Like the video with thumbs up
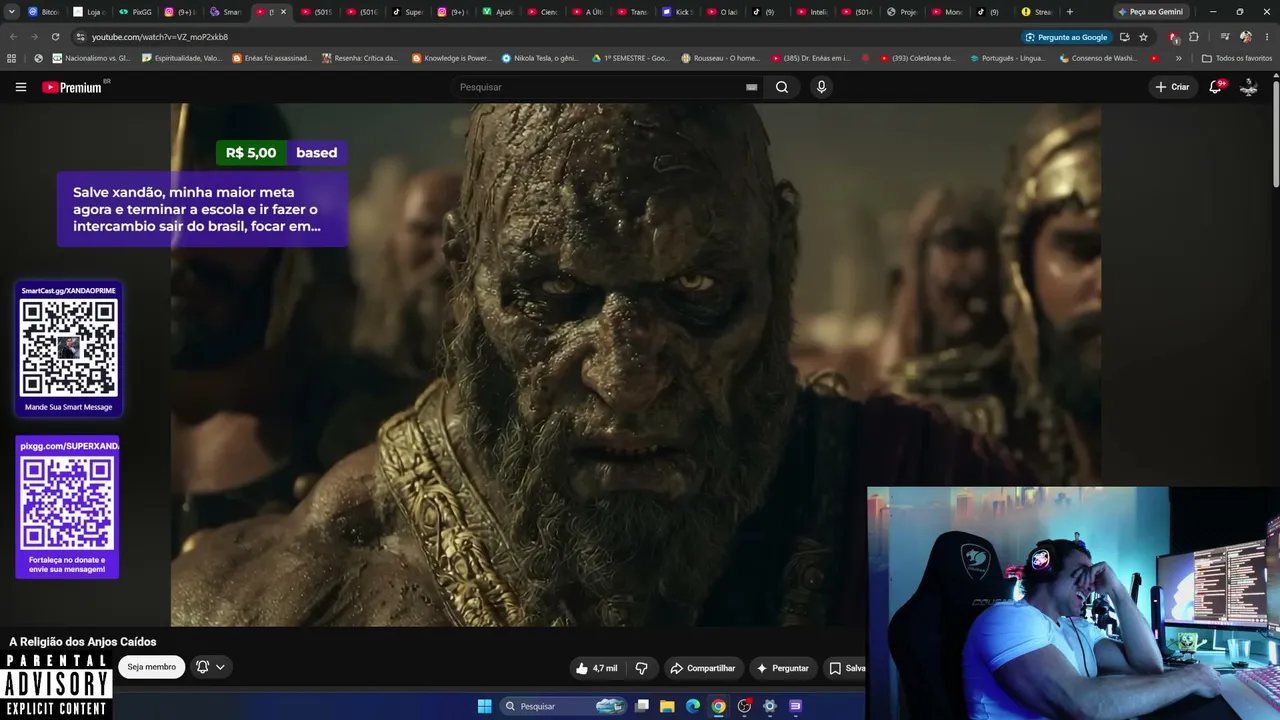Viewport: 1280px width, 720px height. pyautogui.click(x=596, y=668)
